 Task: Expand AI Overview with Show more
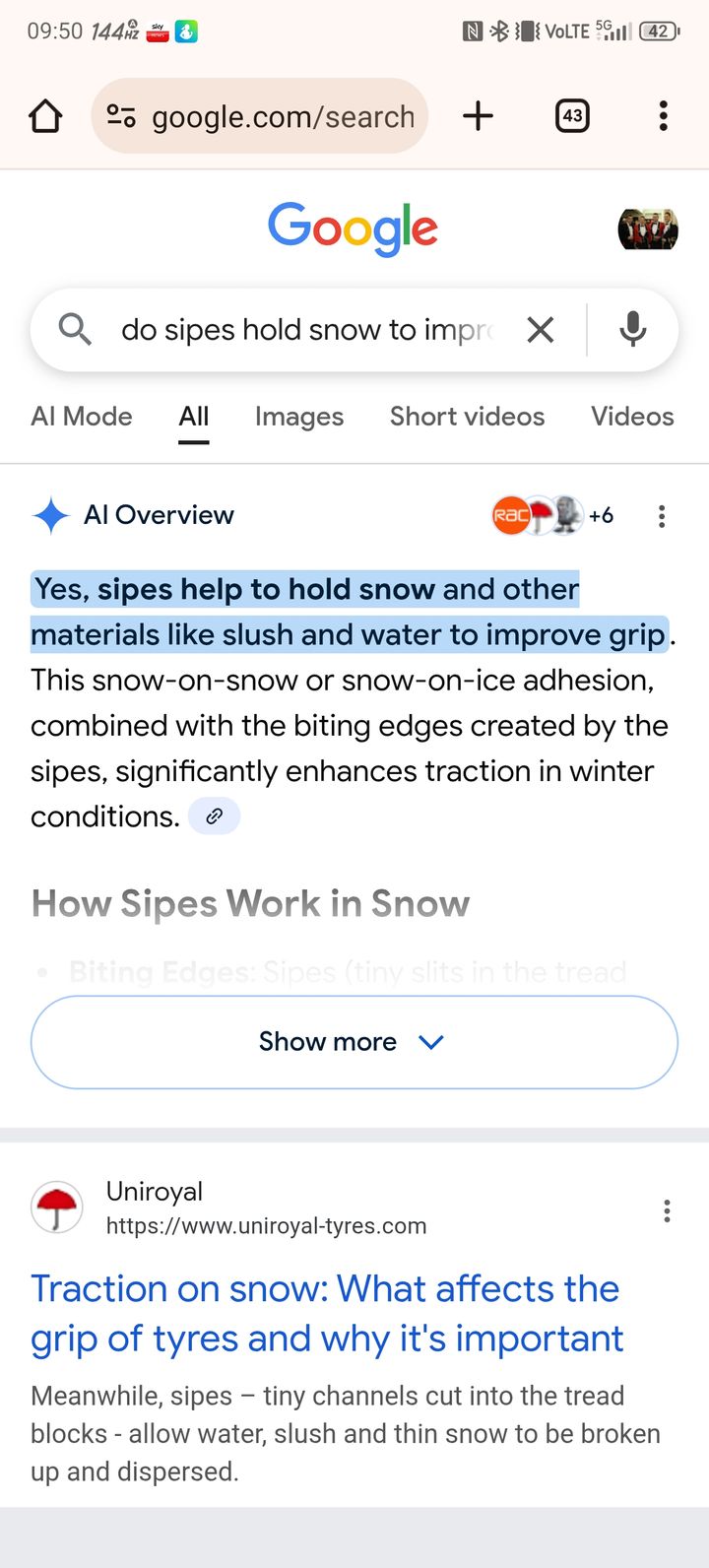coord(354,1042)
